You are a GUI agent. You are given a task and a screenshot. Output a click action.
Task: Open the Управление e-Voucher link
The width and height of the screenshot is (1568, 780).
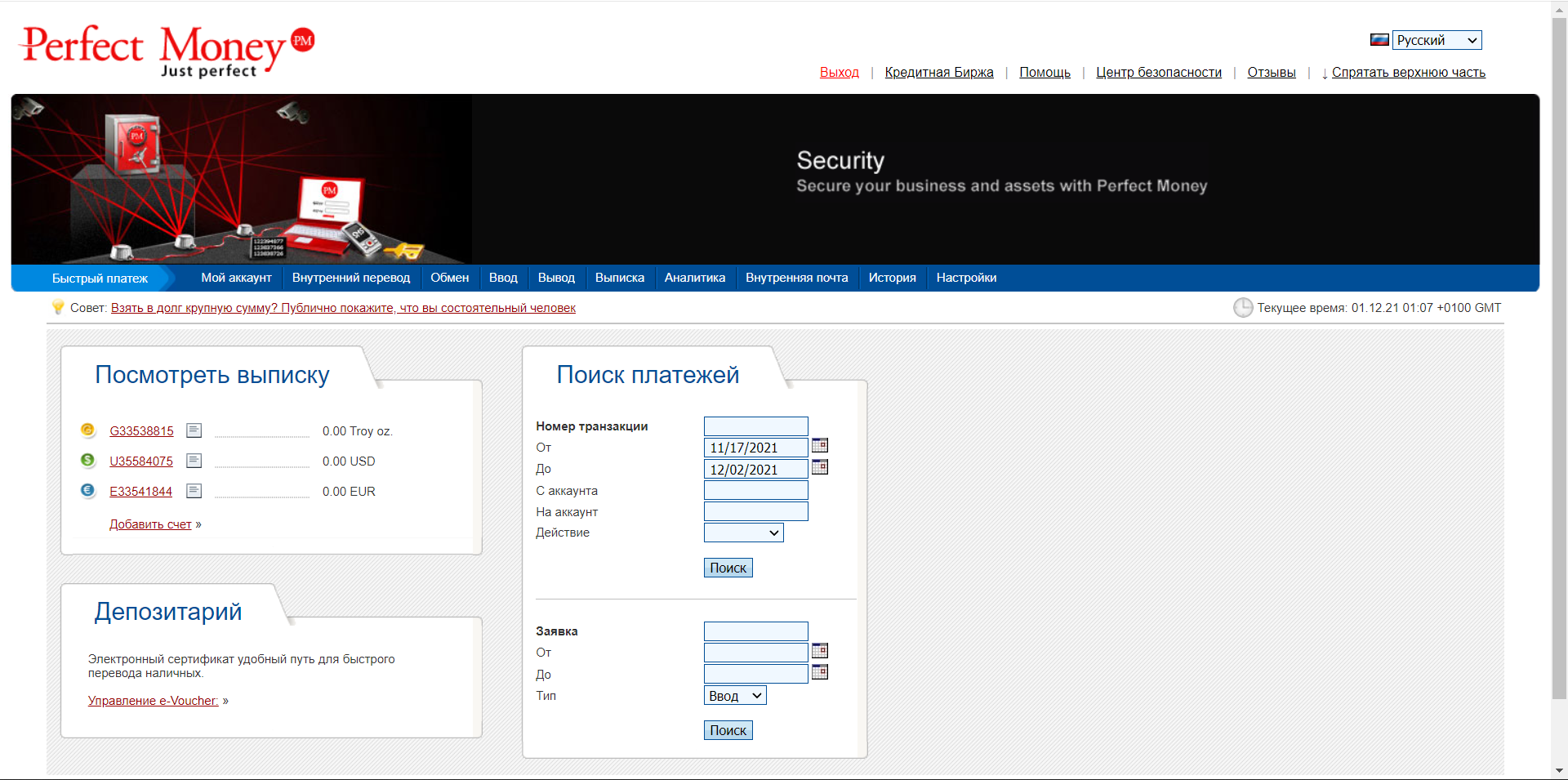click(154, 701)
